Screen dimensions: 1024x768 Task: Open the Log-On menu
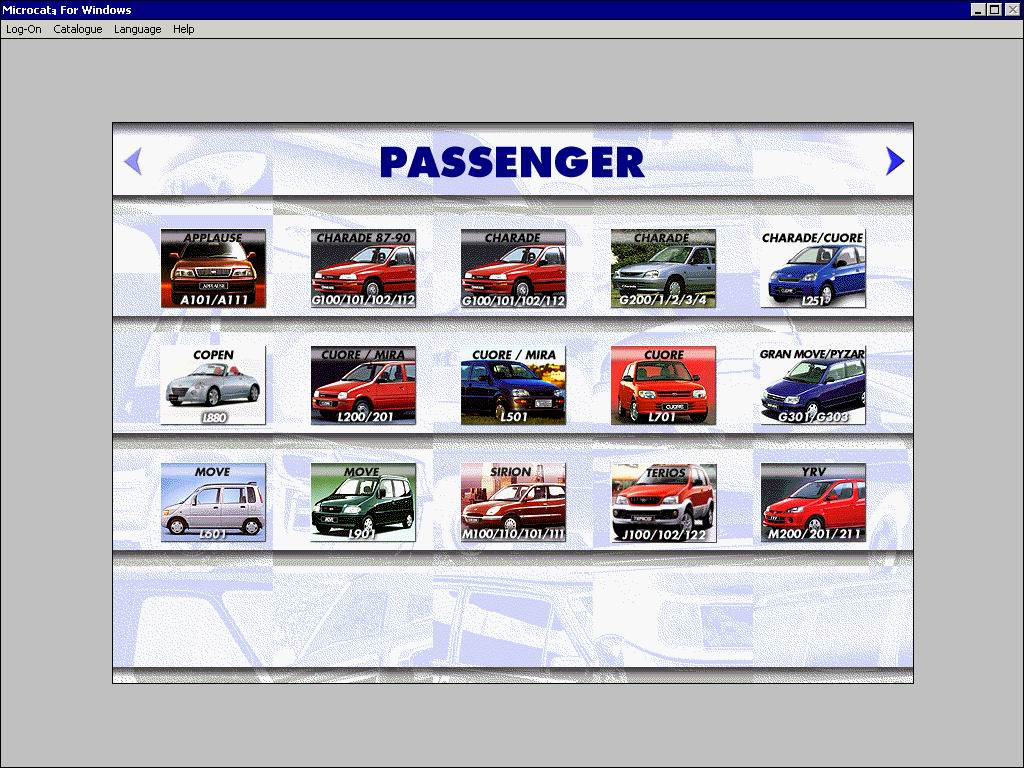(24, 29)
